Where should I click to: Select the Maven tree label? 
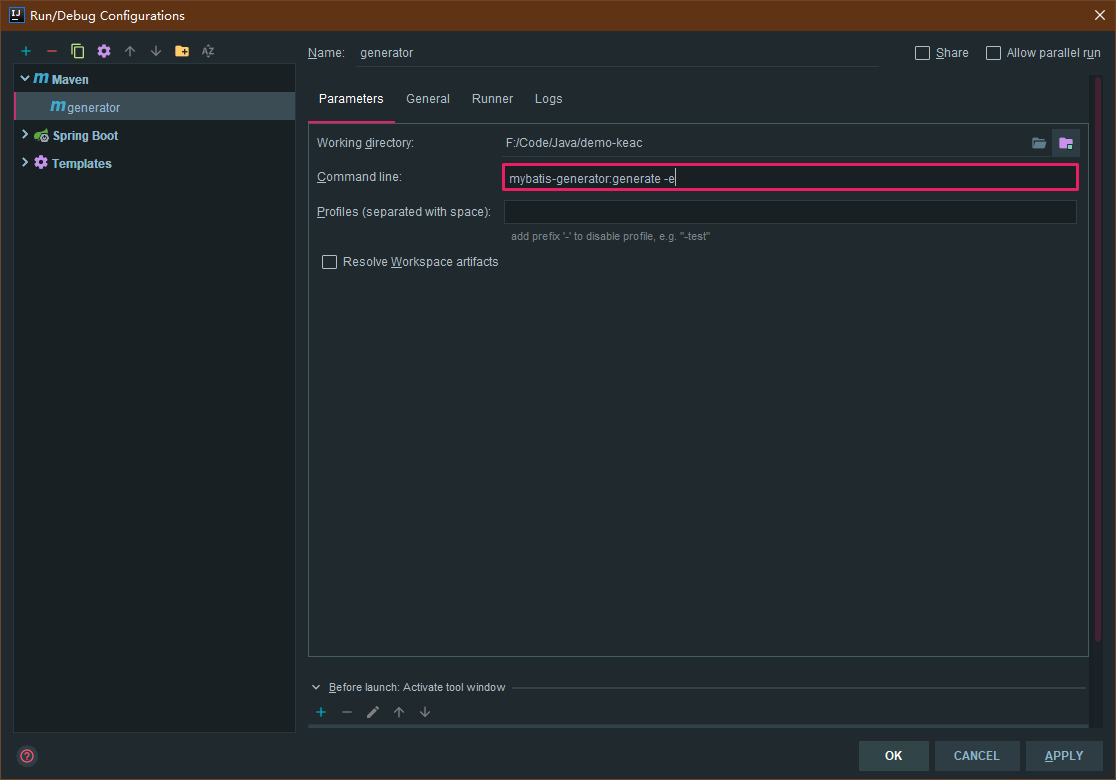[70, 79]
